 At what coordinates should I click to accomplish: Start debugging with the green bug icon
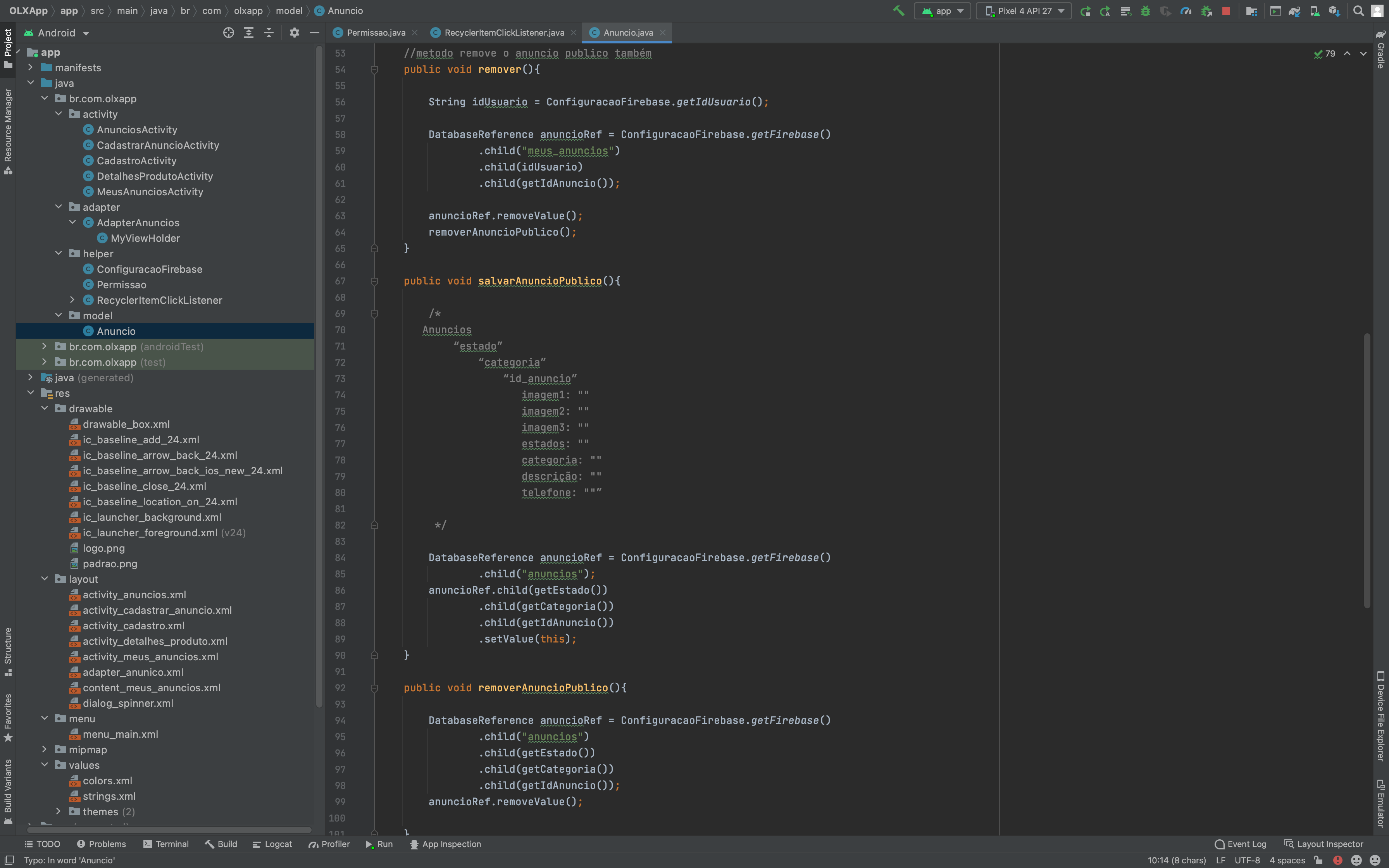click(x=1145, y=11)
